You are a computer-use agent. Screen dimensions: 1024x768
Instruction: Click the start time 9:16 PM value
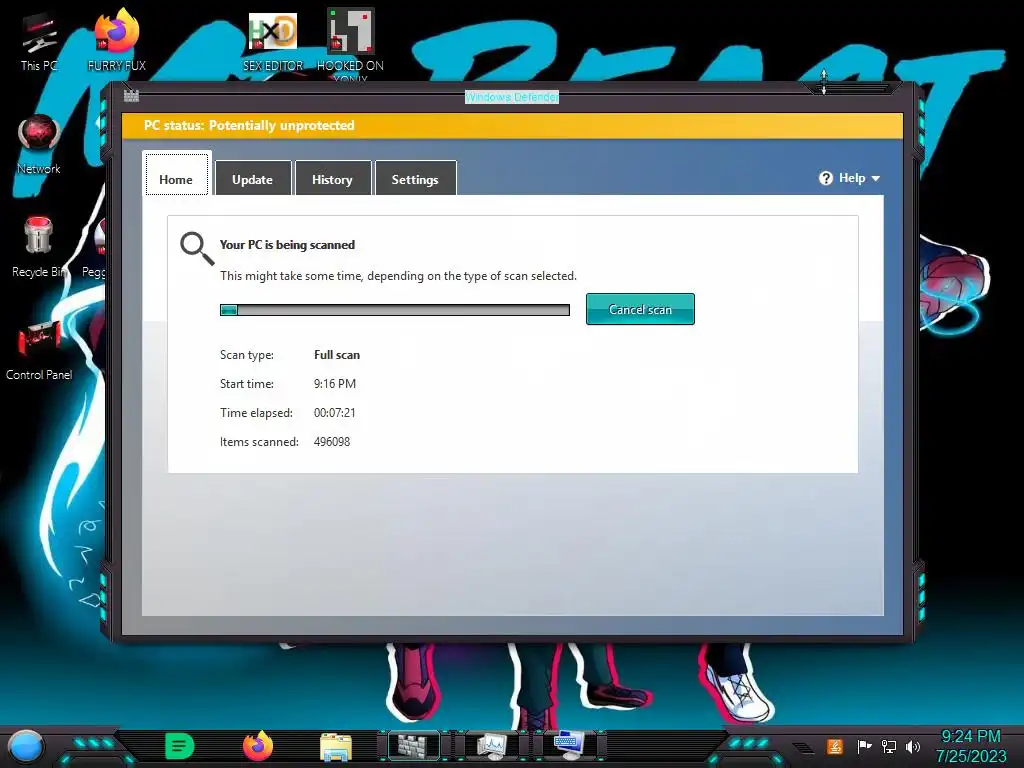pos(335,383)
